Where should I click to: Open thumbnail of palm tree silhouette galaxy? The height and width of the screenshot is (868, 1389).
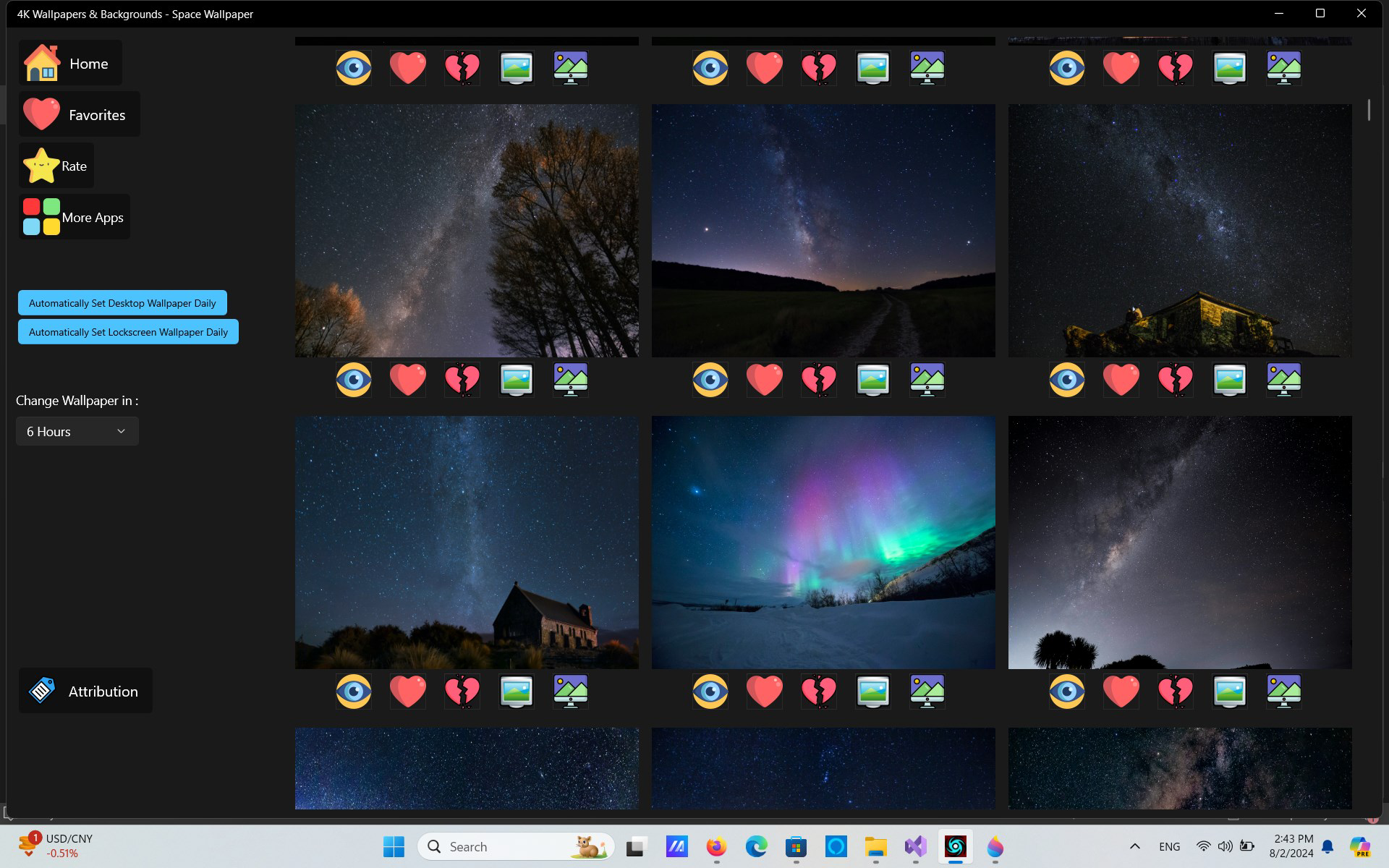[1180, 542]
